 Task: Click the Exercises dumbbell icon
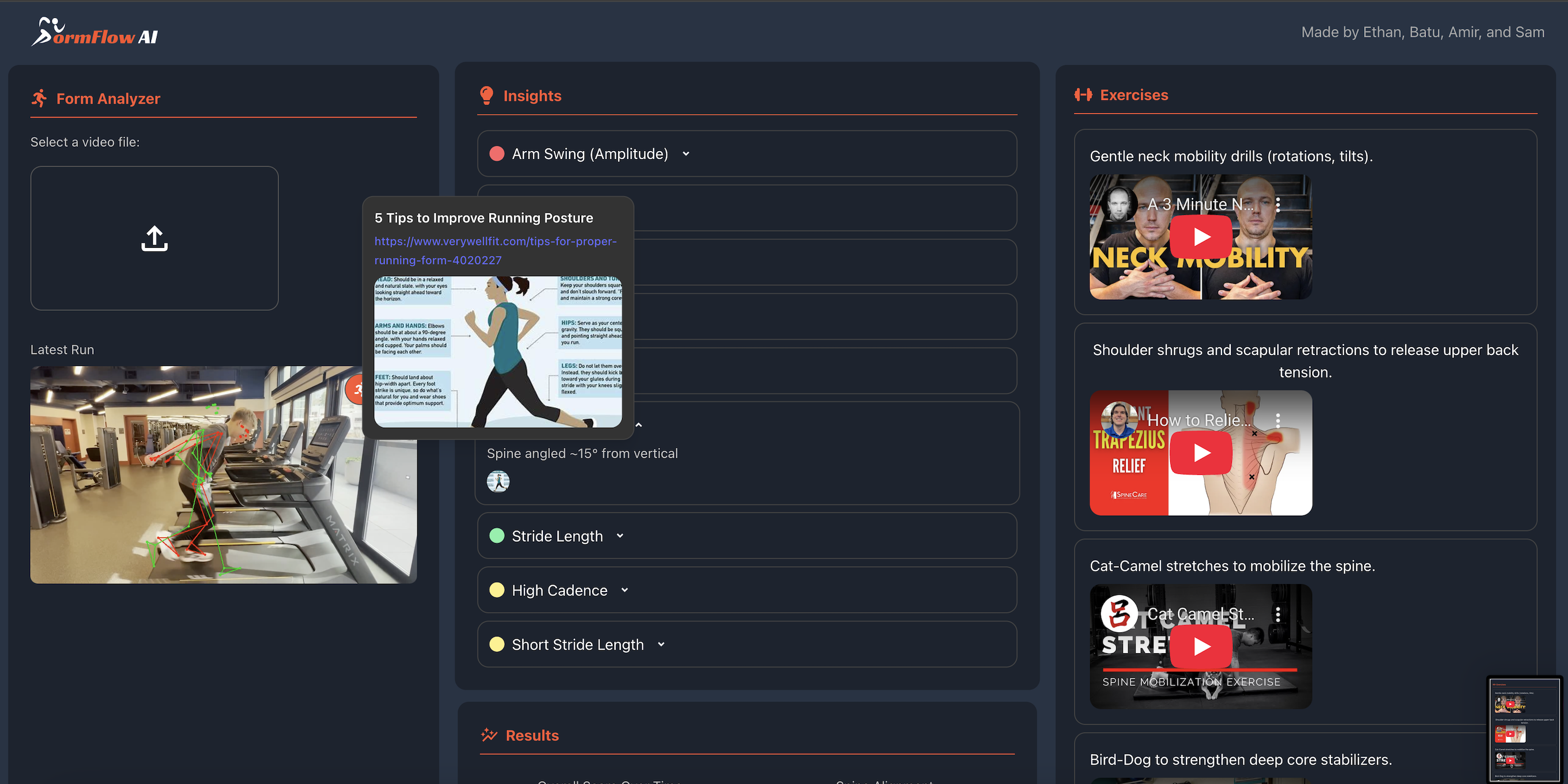[x=1083, y=95]
